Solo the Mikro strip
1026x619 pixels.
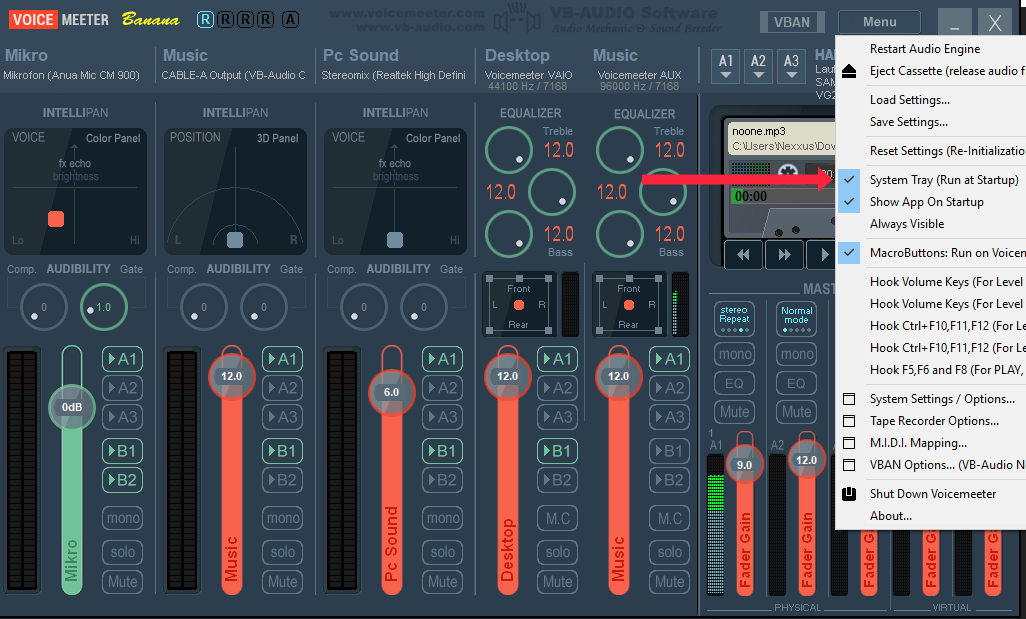[x=122, y=552]
